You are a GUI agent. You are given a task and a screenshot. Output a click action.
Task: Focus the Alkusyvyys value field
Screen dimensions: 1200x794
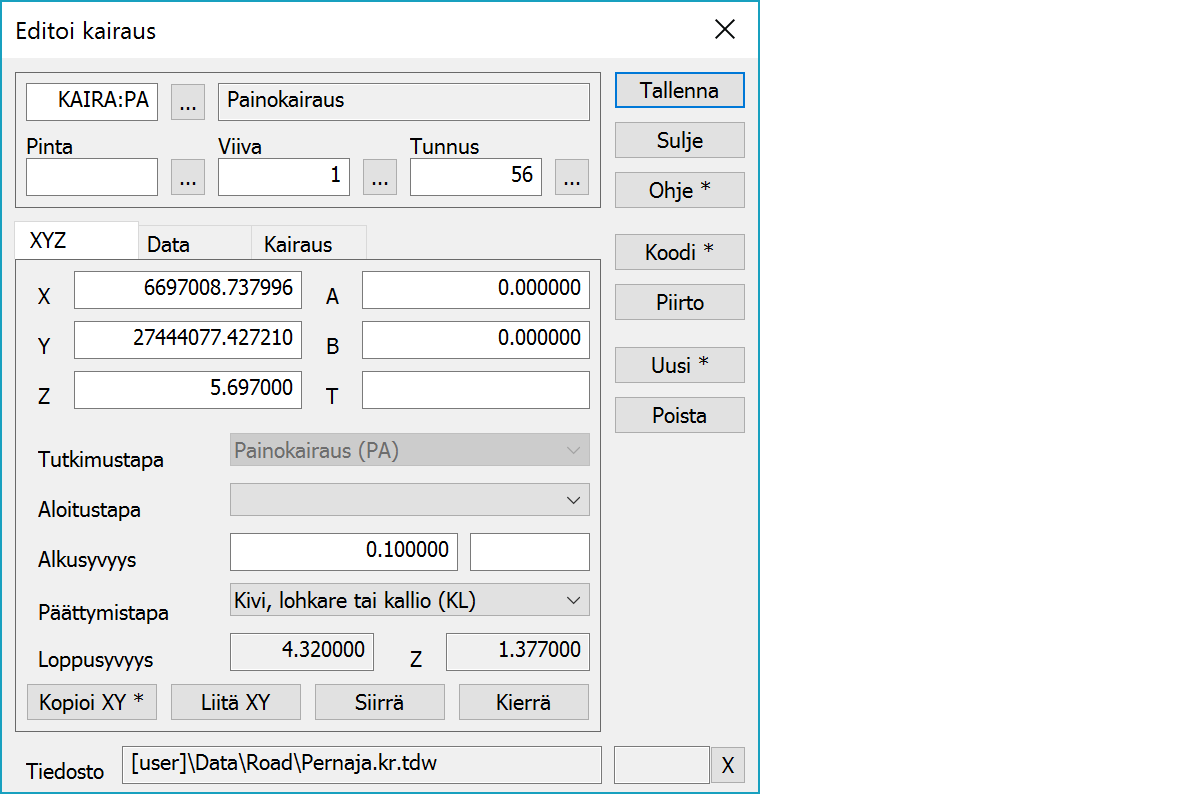(344, 551)
